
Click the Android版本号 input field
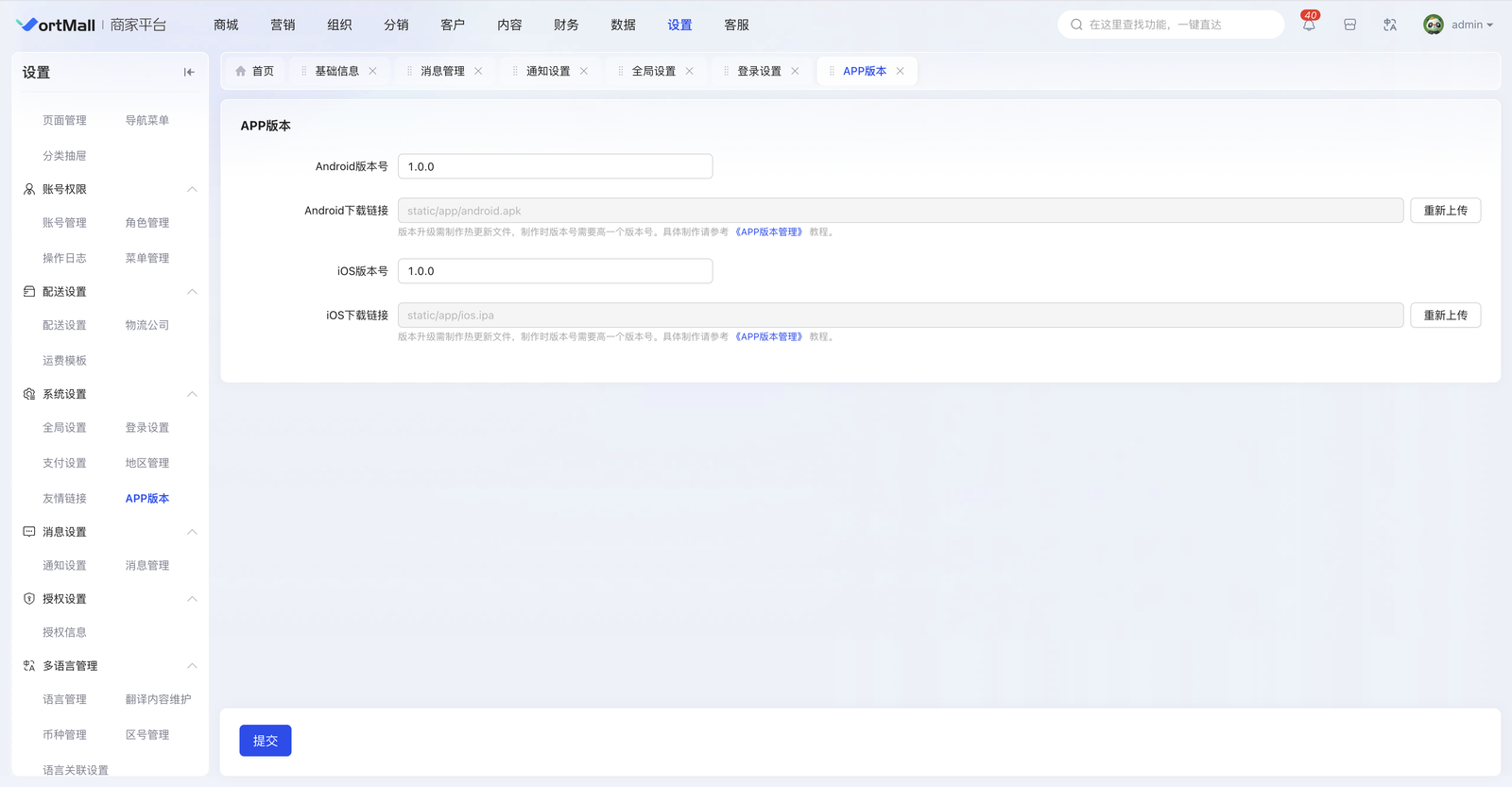click(555, 166)
